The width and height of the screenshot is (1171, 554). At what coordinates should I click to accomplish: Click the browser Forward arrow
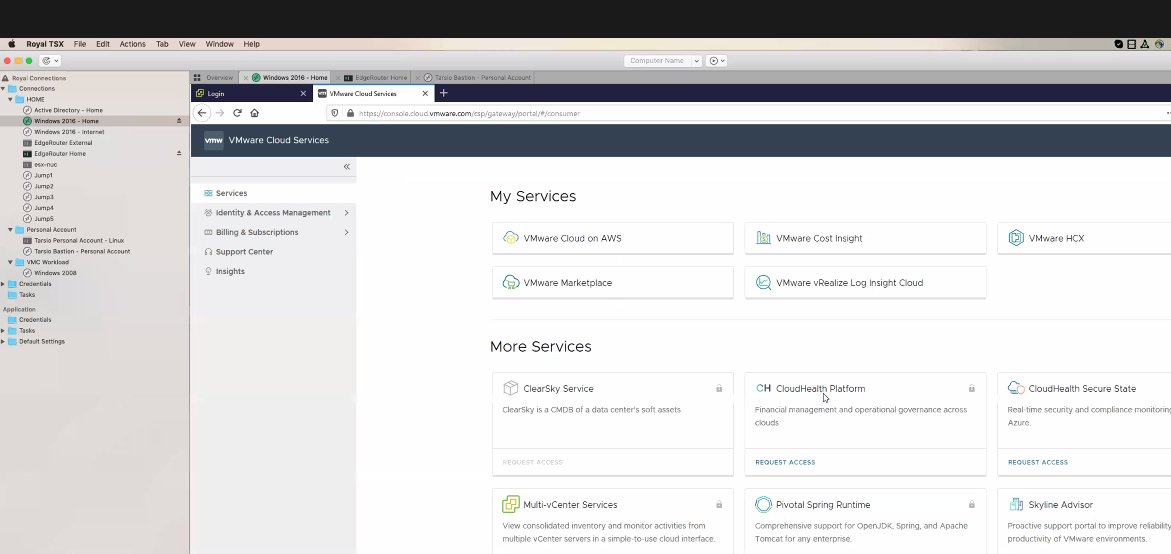coord(220,113)
